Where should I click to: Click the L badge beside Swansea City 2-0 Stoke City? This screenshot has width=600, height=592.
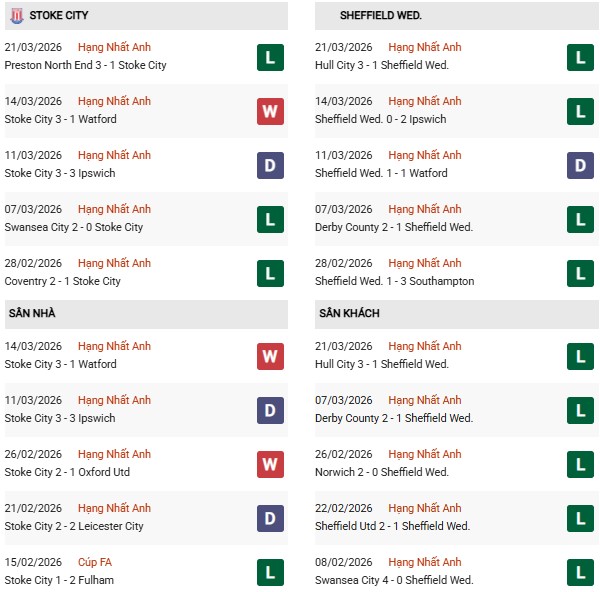pos(270,219)
